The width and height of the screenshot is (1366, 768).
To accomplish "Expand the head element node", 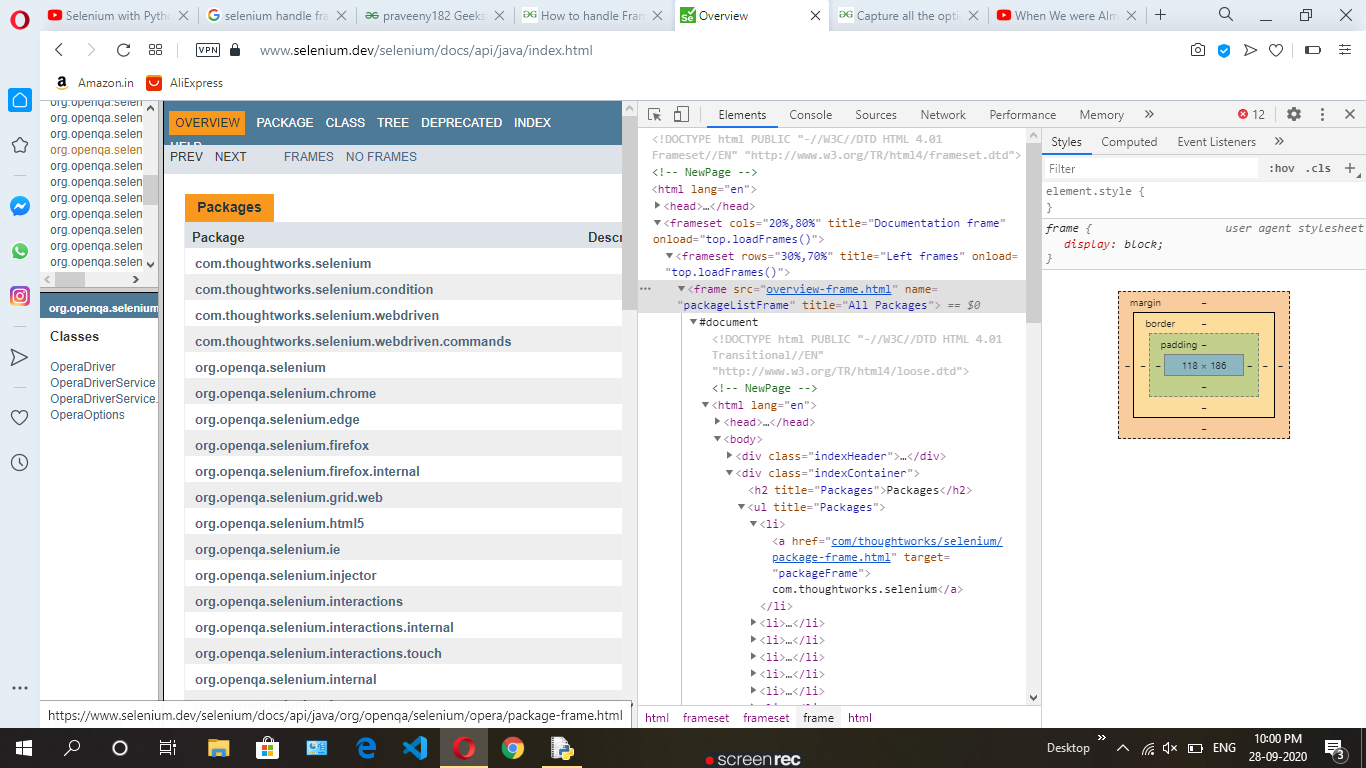I will [658, 207].
